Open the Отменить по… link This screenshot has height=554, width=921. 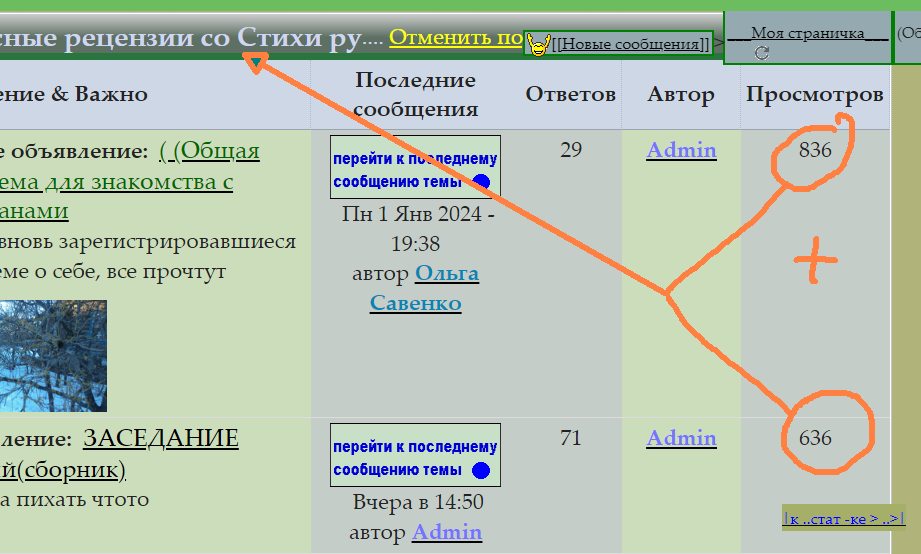click(456, 37)
